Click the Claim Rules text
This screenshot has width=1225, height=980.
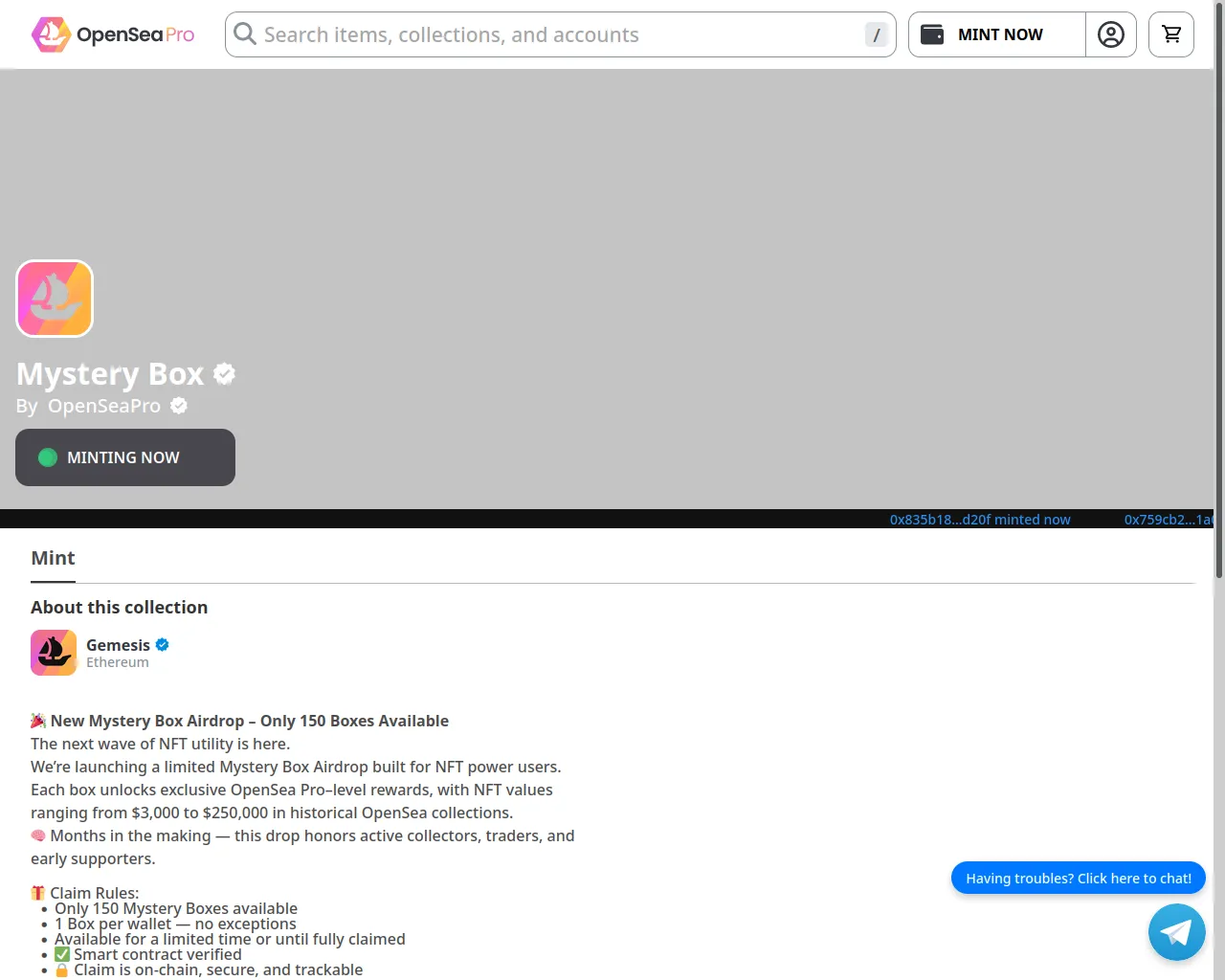coord(95,893)
